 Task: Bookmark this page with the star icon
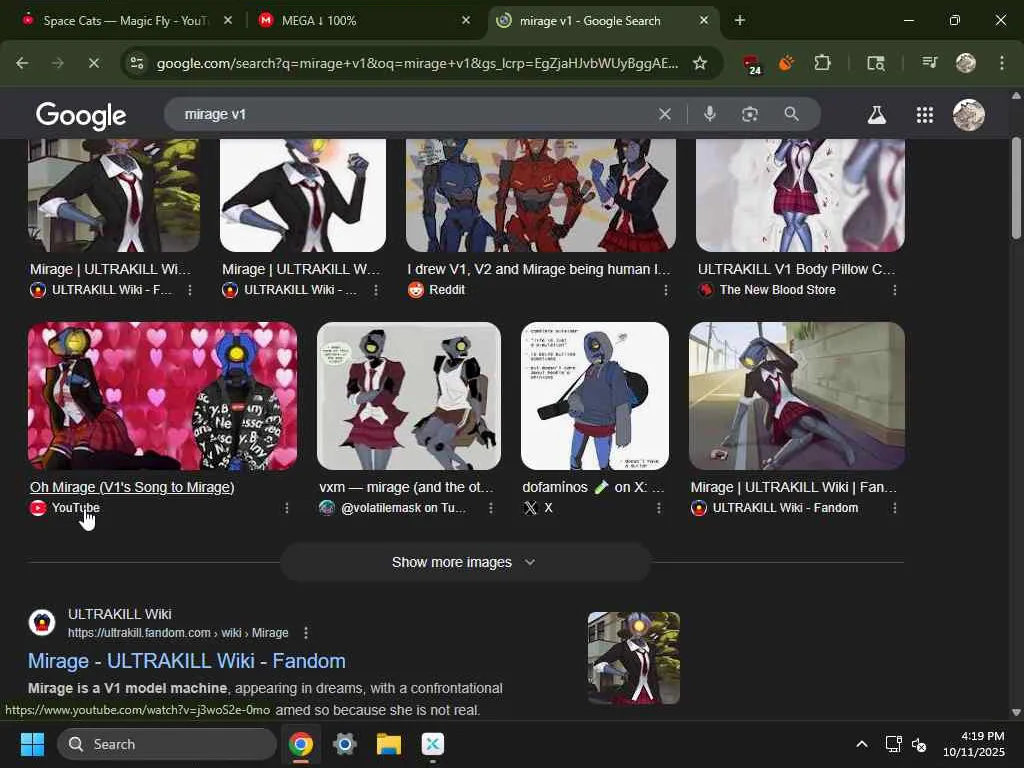[700, 63]
